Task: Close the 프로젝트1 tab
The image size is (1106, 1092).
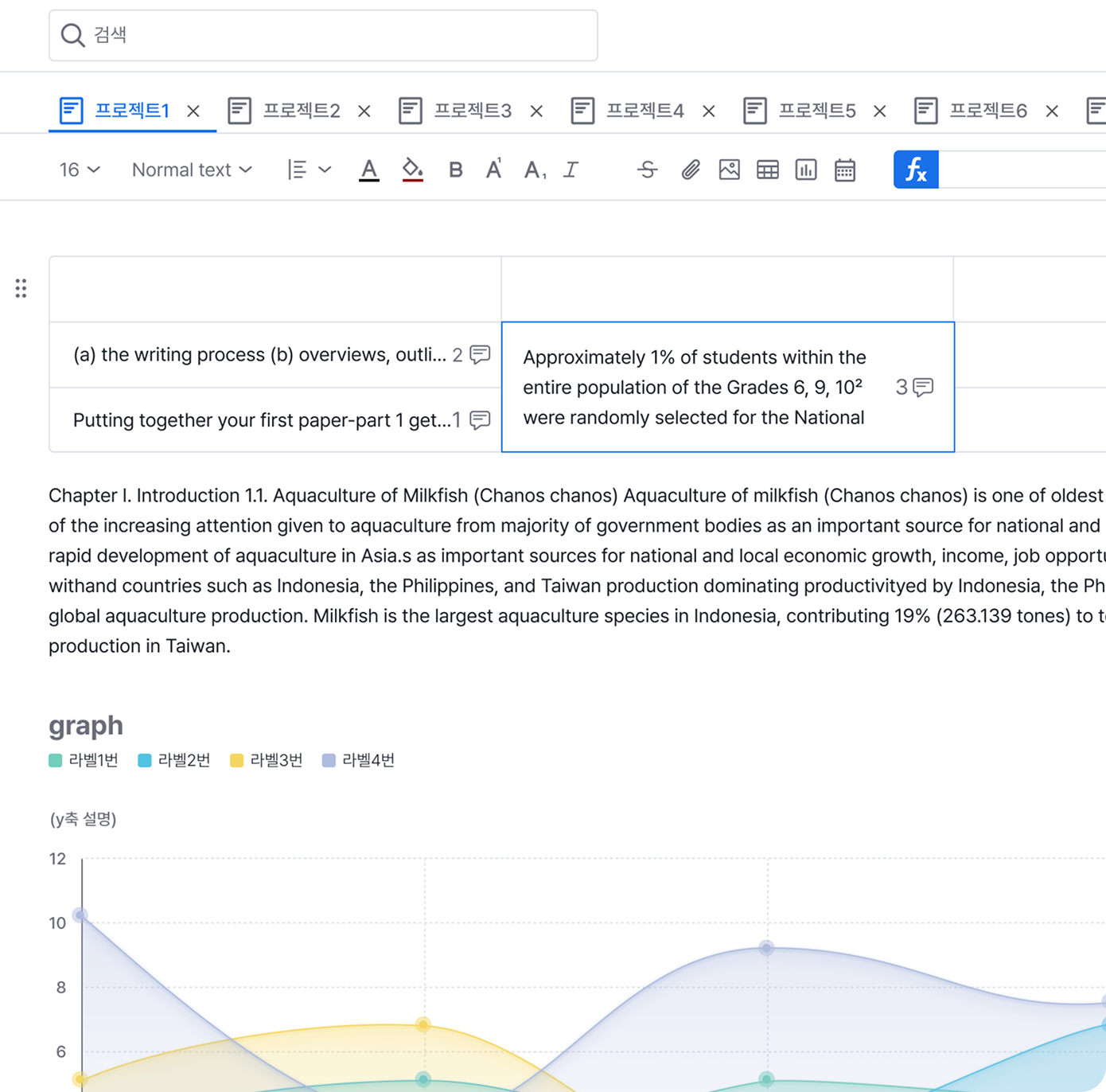Action: [193, 111]
